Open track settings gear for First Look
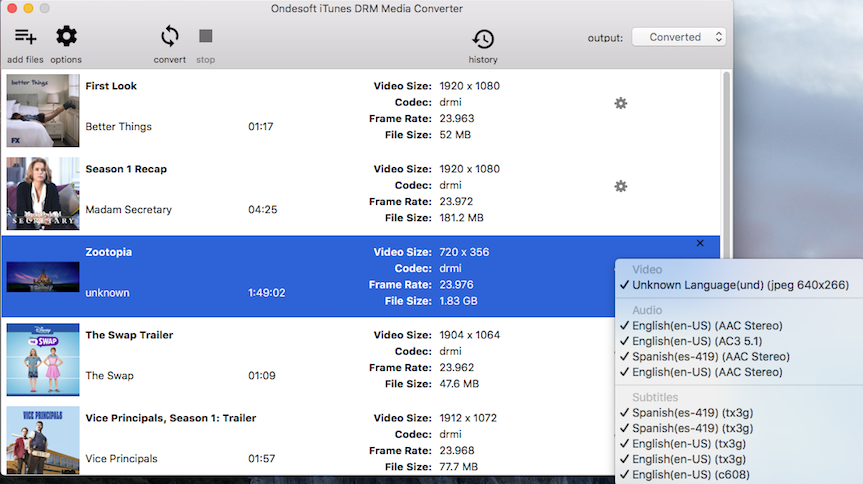The height and width of the screenshot is (484, 863). [x=620, y=103]
